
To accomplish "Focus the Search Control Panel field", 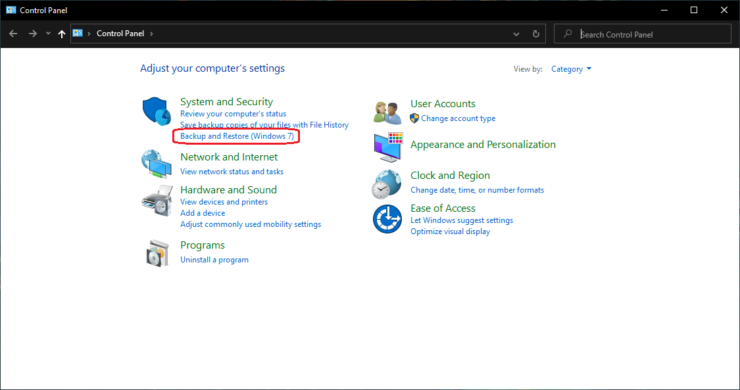I will (x=642, y=34).
